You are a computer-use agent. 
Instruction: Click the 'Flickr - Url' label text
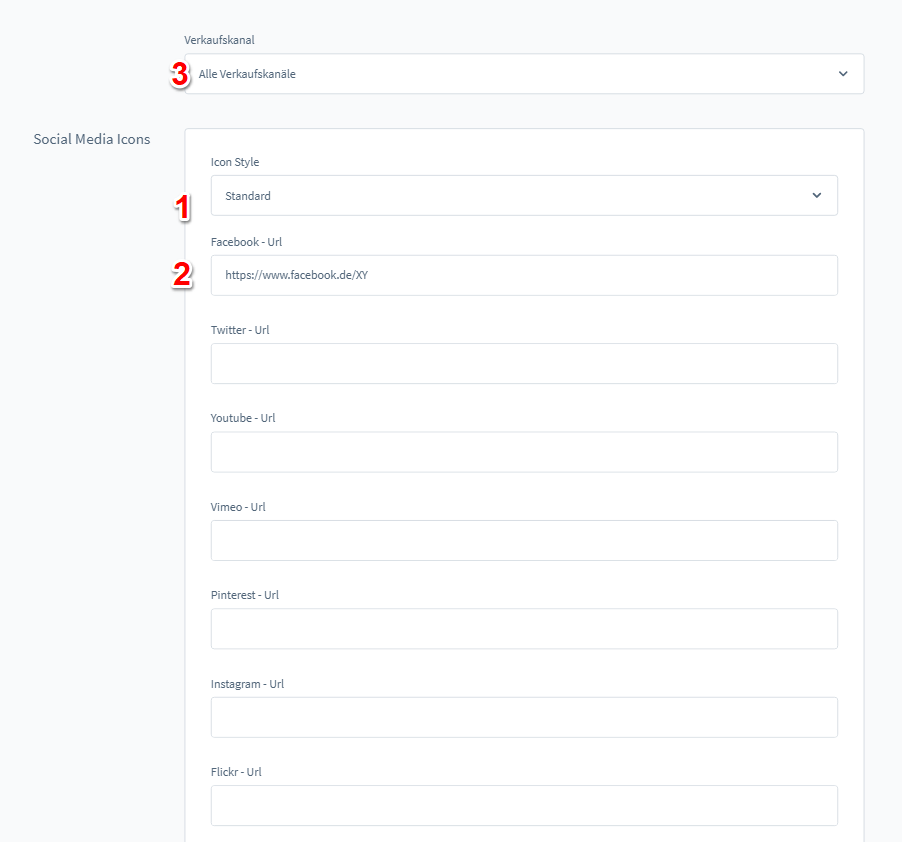[236, 772]
